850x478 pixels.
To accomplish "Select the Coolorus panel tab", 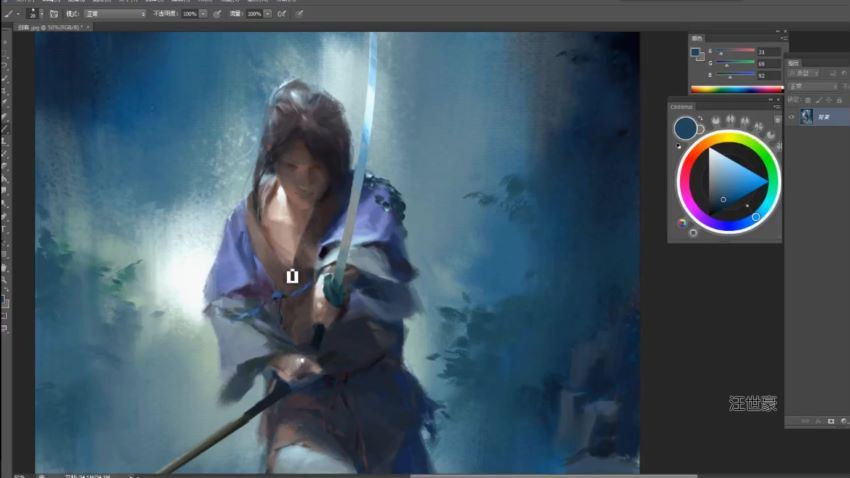I will [x=681, y=107].
